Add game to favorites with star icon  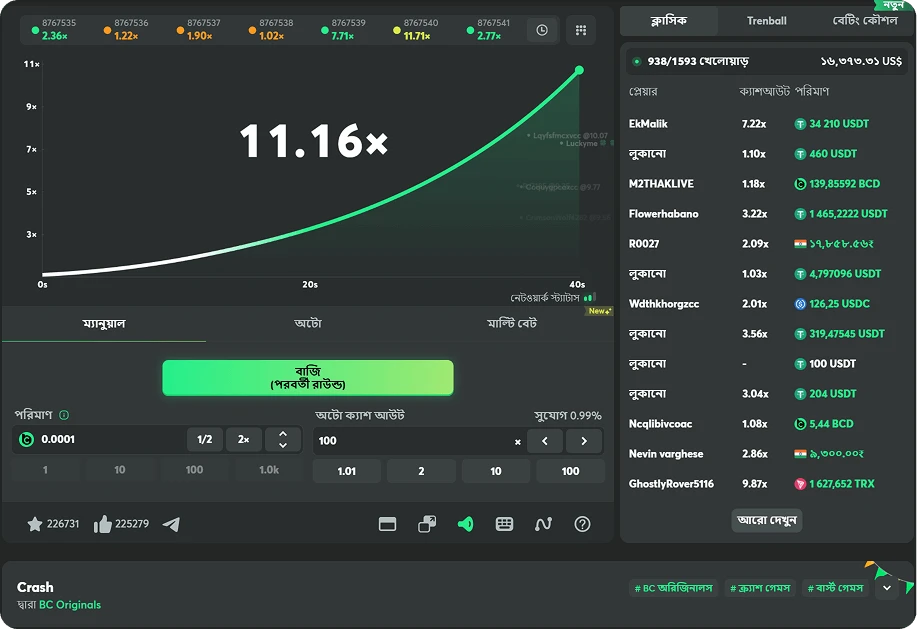(x=35, y=524)
